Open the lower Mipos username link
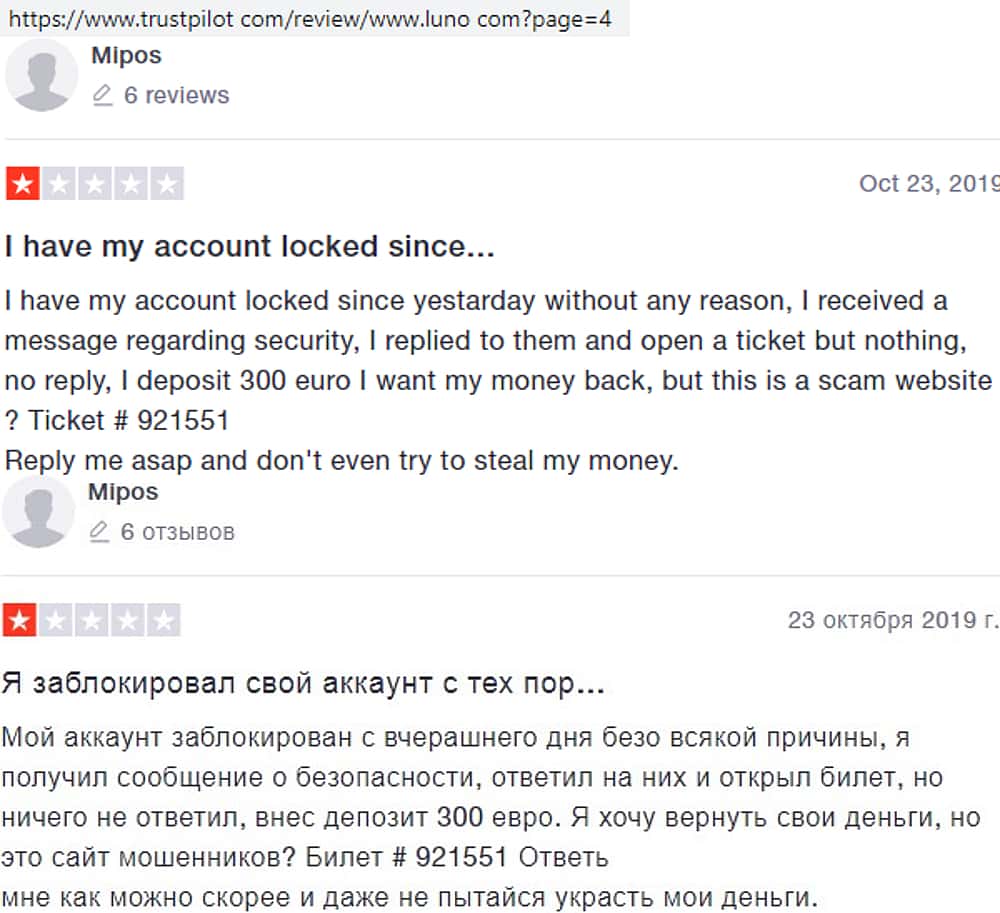The height and width of the screenshot is (913, 1000). point(123,492)
